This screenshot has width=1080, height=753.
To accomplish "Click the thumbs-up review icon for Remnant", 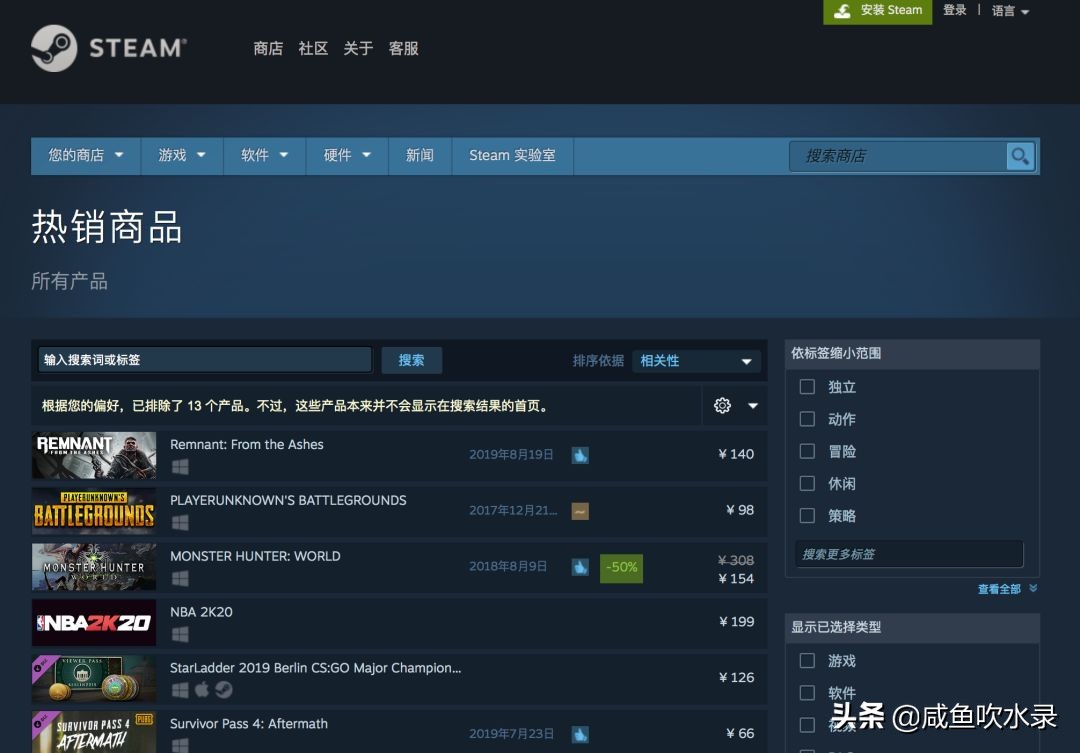I will coord(580,454).
